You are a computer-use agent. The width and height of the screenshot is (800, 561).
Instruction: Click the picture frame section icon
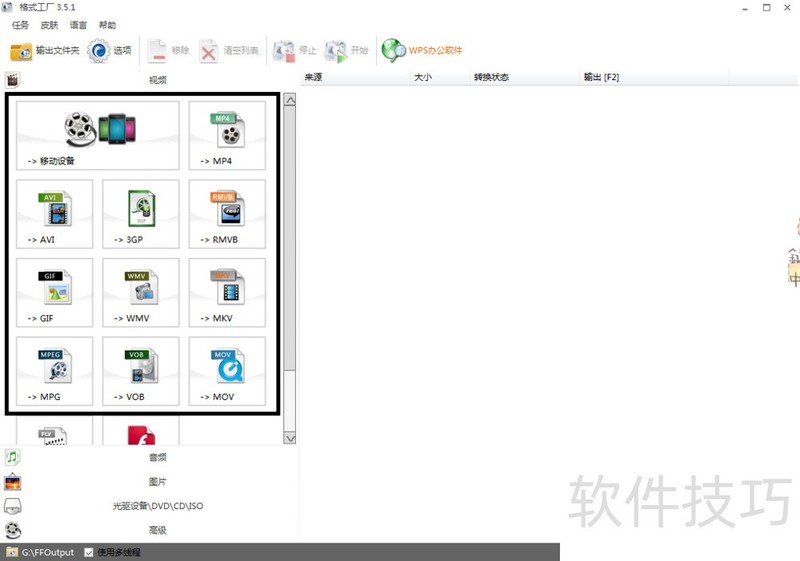point(13,481)
